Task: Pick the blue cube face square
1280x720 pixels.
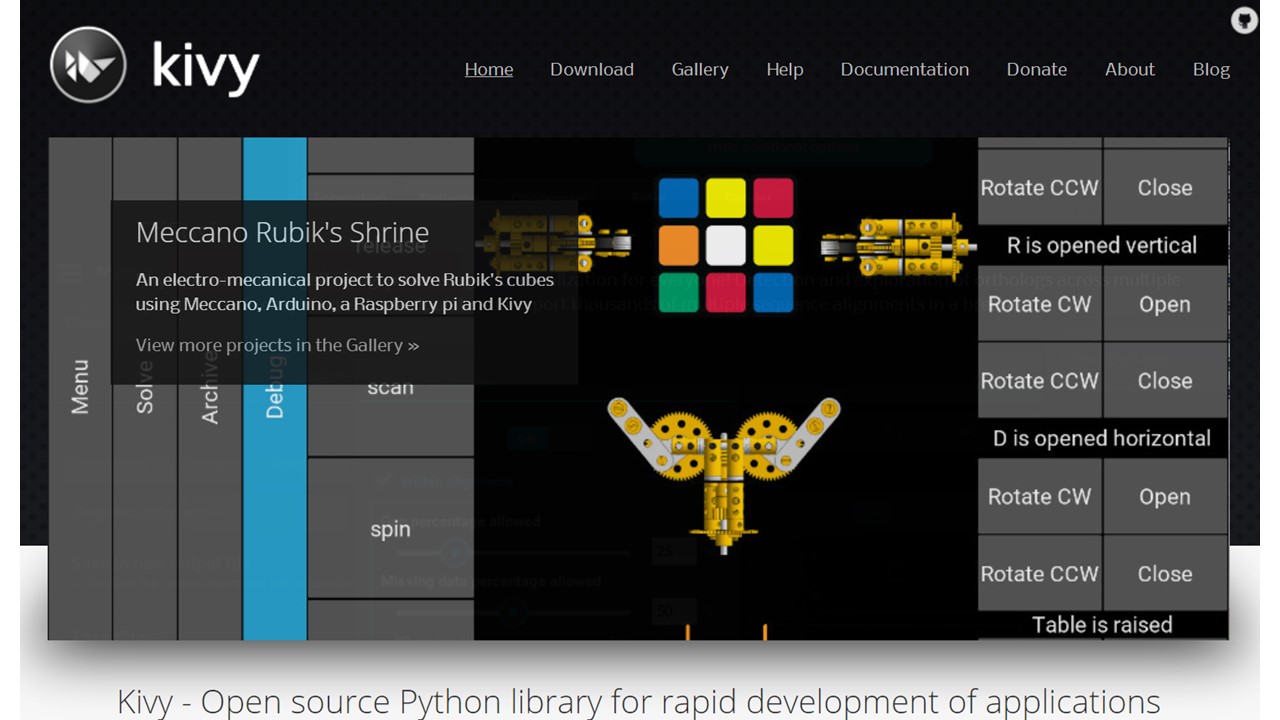Action: (x=679, y=198)
